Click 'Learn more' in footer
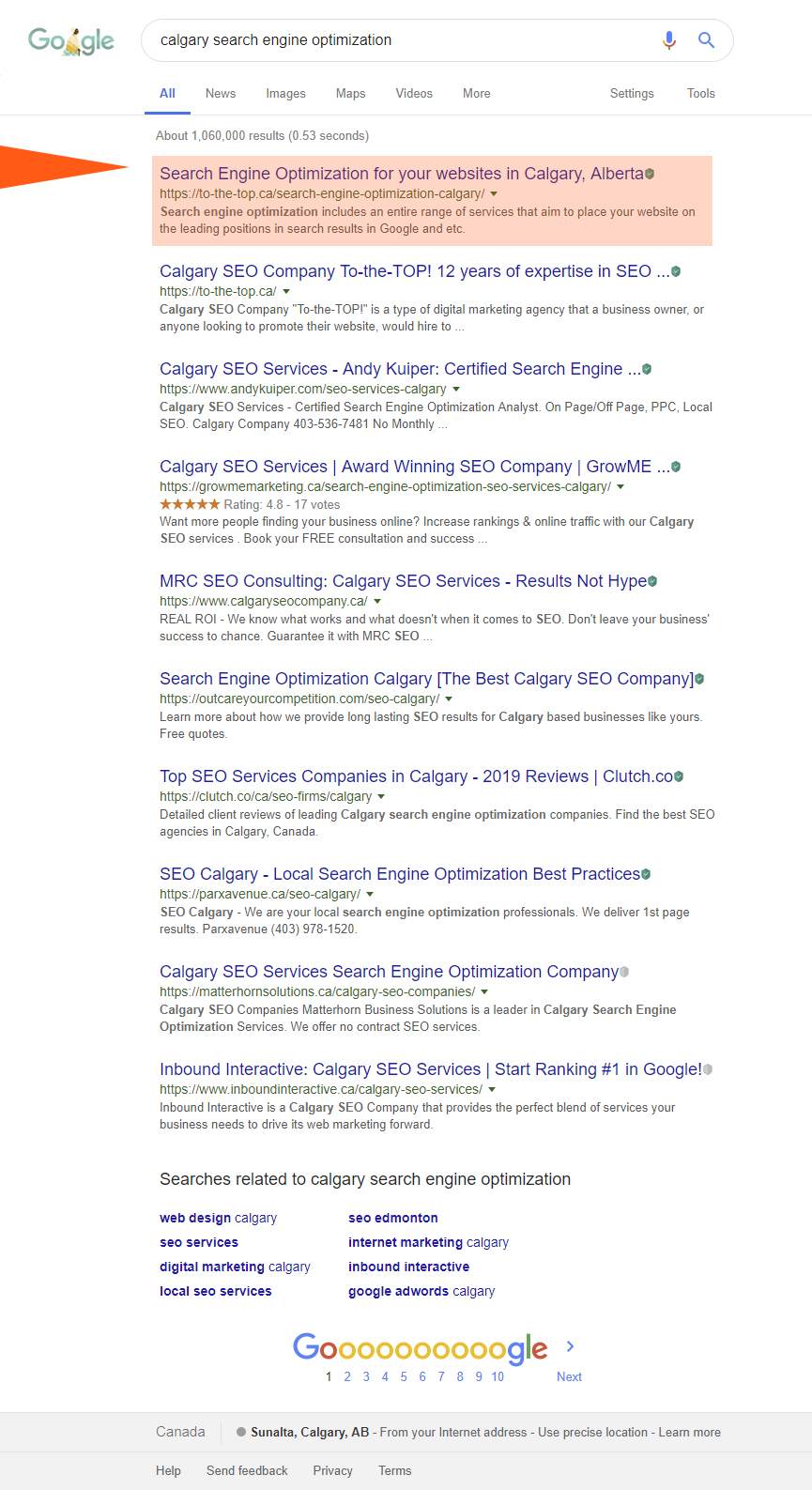This screenshot has width=812, height=1490. 690,1433
